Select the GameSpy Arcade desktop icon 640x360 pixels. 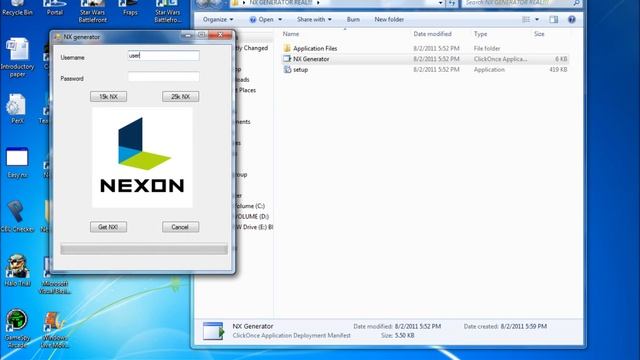click(x=17, y=329)
